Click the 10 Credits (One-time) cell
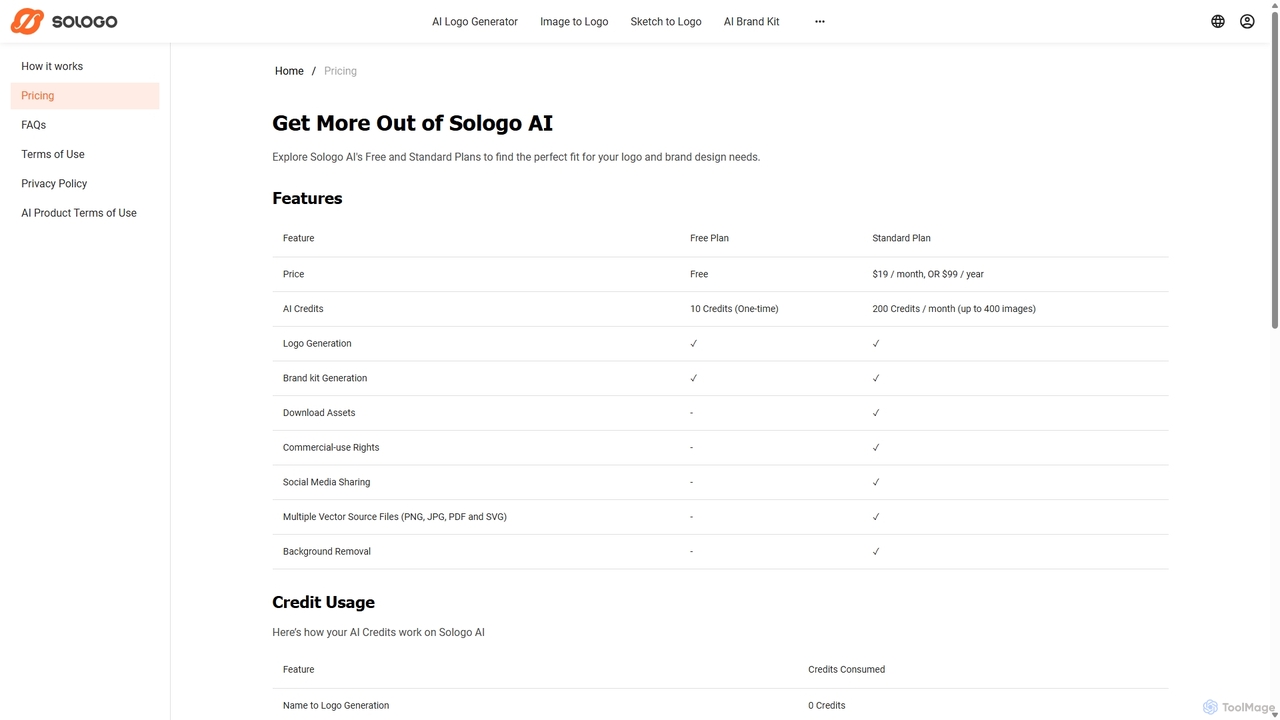1280x720 pixels. 734,309
